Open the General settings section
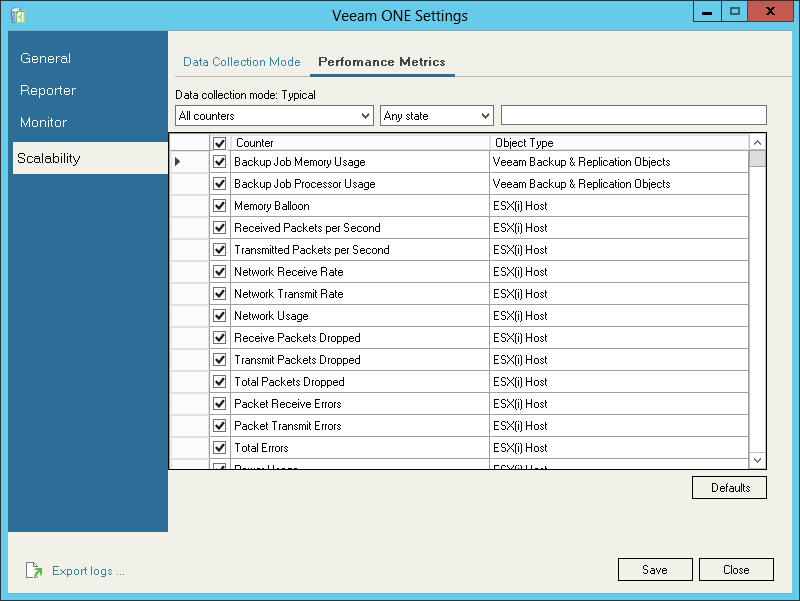Screen dimensions: 800x601 tap(45, 58)
